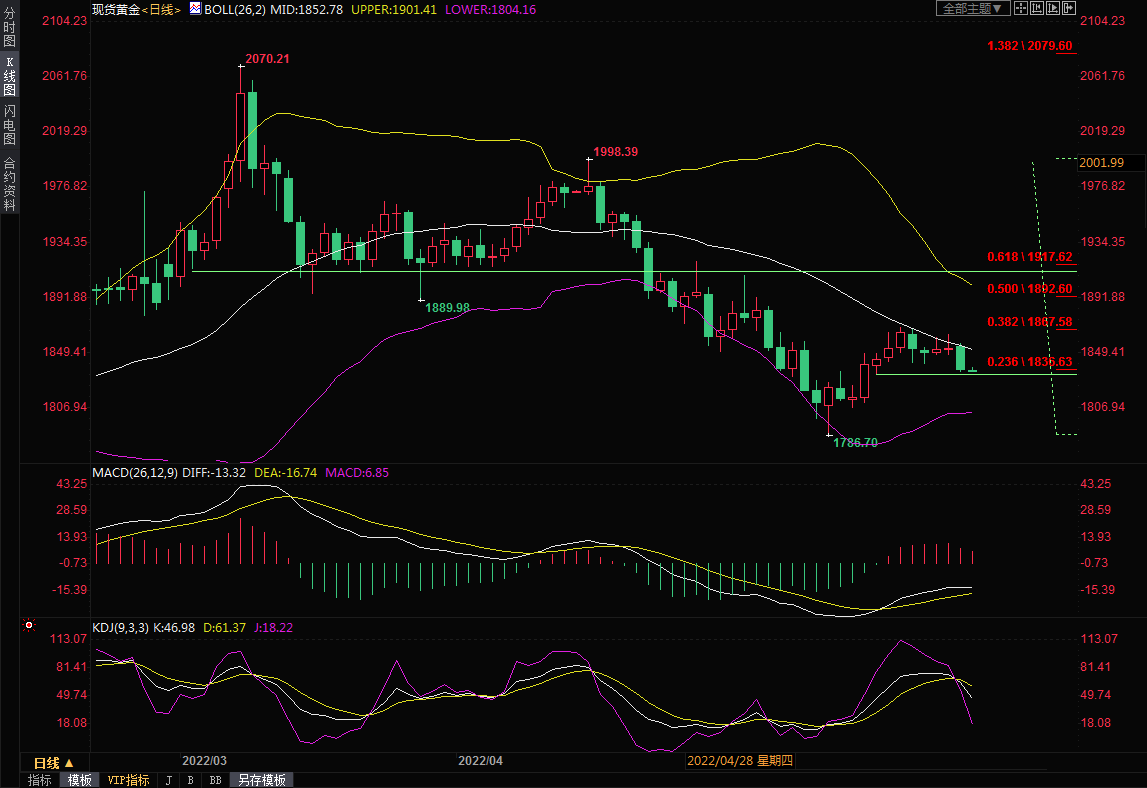Select the 指标 tab at bottom
The image size is (1147, 788).
(40, 780)
